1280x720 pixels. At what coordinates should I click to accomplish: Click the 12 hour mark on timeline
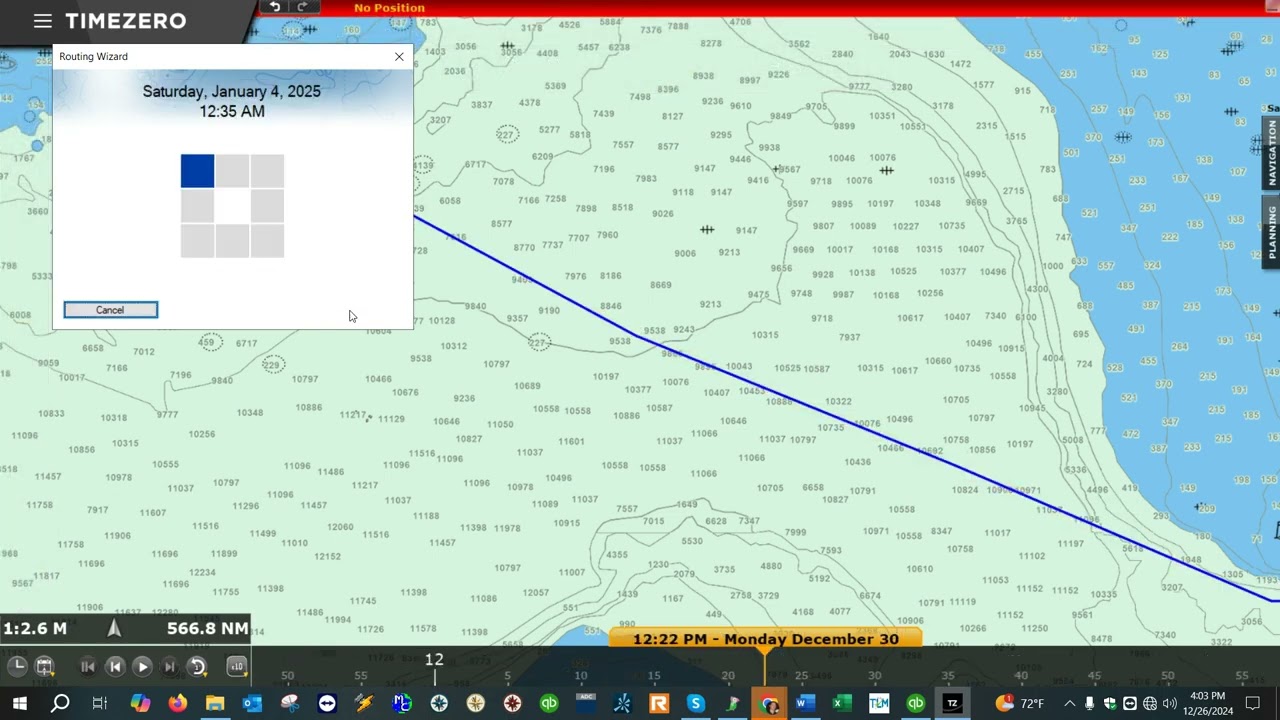[434, 660]
